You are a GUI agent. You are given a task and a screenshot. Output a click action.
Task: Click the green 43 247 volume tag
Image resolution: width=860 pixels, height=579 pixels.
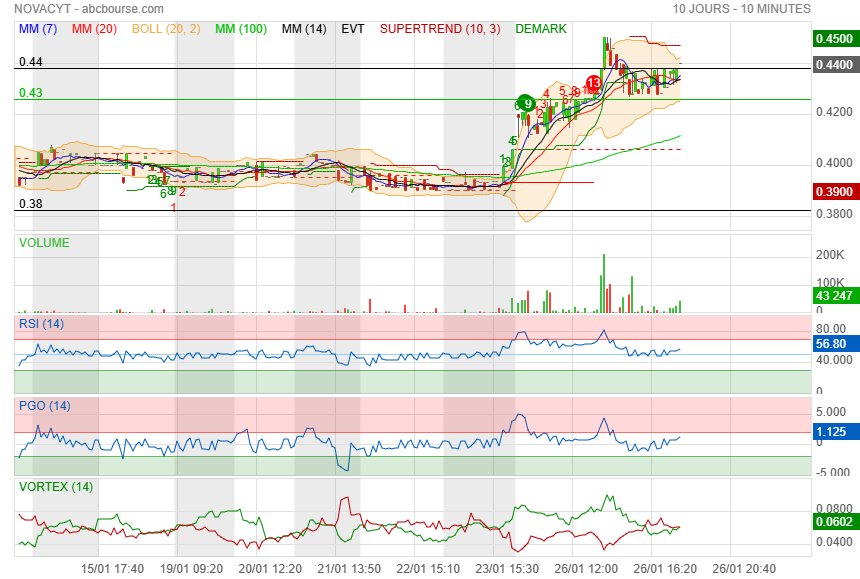(833, 296)
